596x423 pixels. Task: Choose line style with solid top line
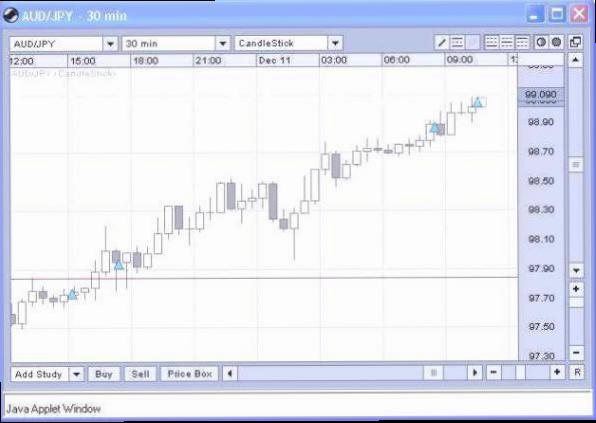(522, 43)
